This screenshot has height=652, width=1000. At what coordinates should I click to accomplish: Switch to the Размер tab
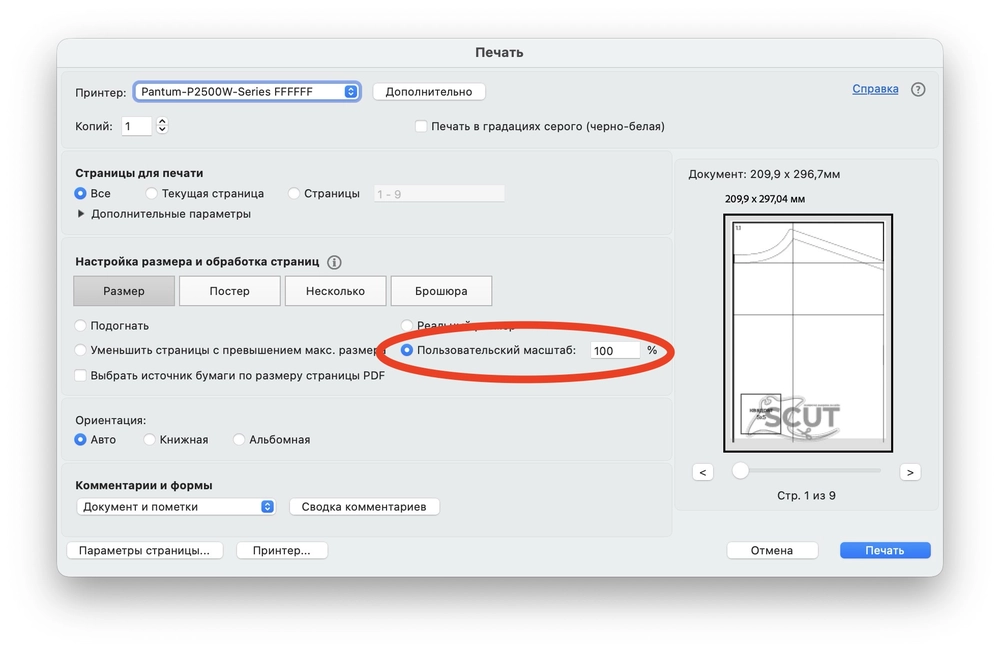click(124, 291)
